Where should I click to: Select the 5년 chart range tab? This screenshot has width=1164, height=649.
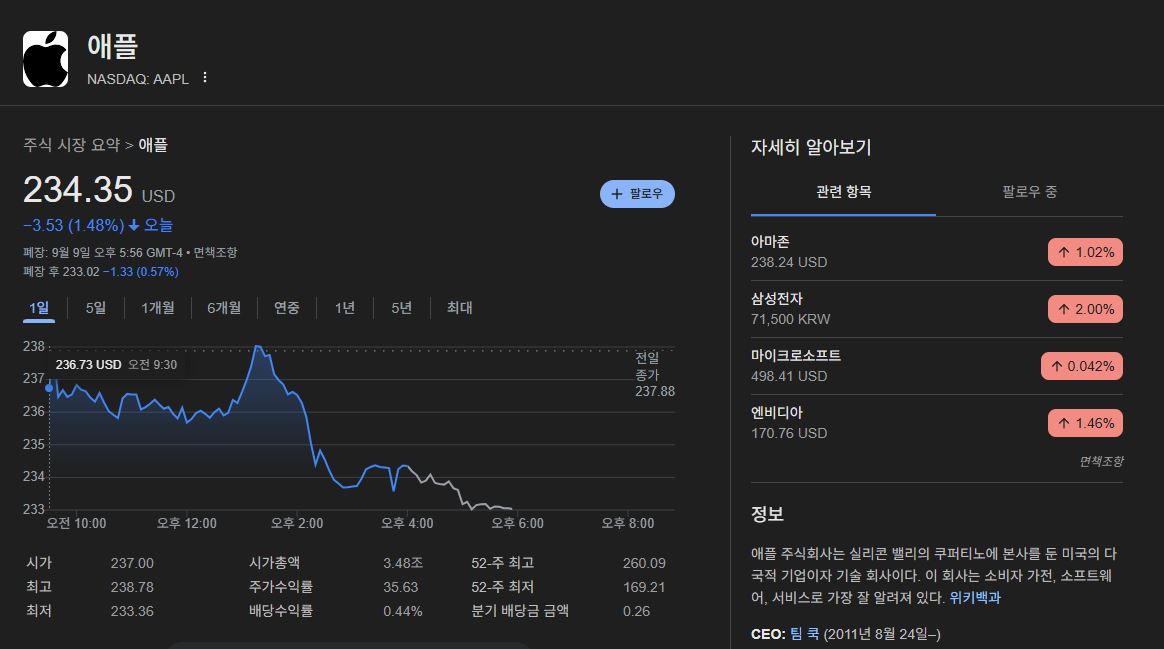(x=402, y=307)
